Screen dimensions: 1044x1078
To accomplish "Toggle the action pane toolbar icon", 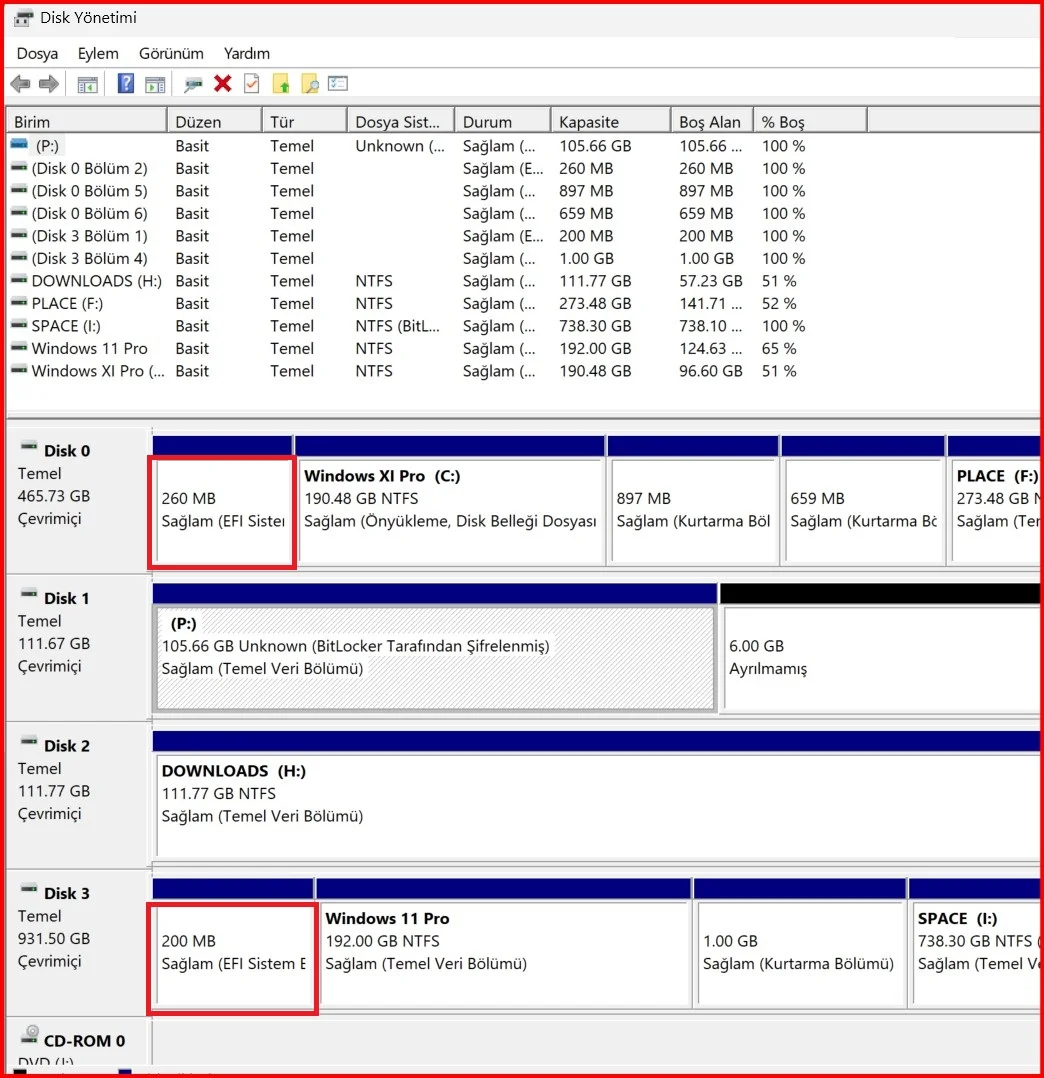I will (155, 85).
